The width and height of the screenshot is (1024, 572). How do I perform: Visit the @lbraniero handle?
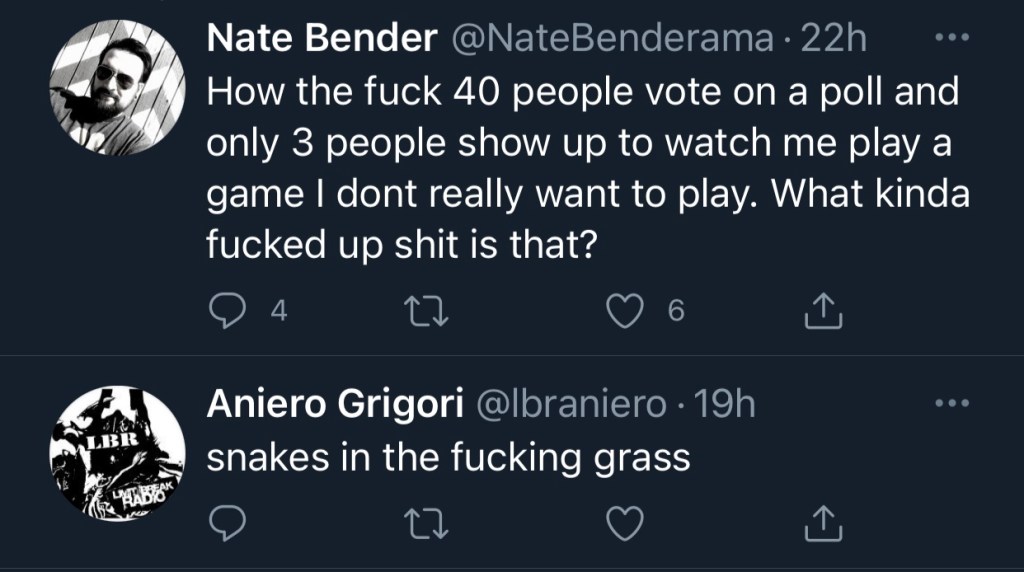tap(568, 404)
